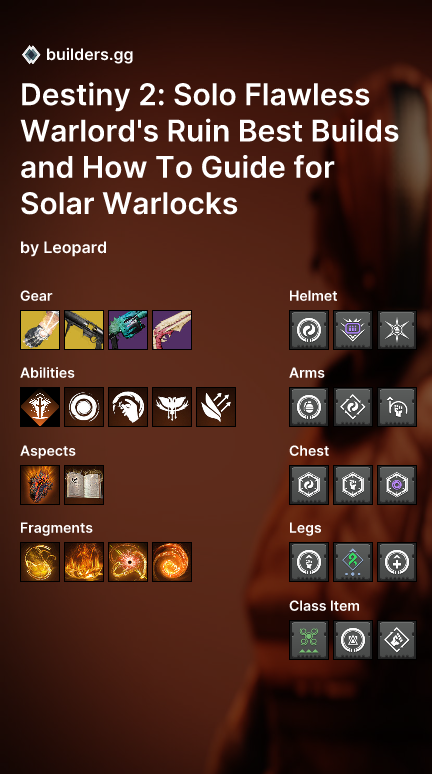Select the third Arms mod with fist
Image resolution: width=432 pixels, height=774 pixels.
397,407
